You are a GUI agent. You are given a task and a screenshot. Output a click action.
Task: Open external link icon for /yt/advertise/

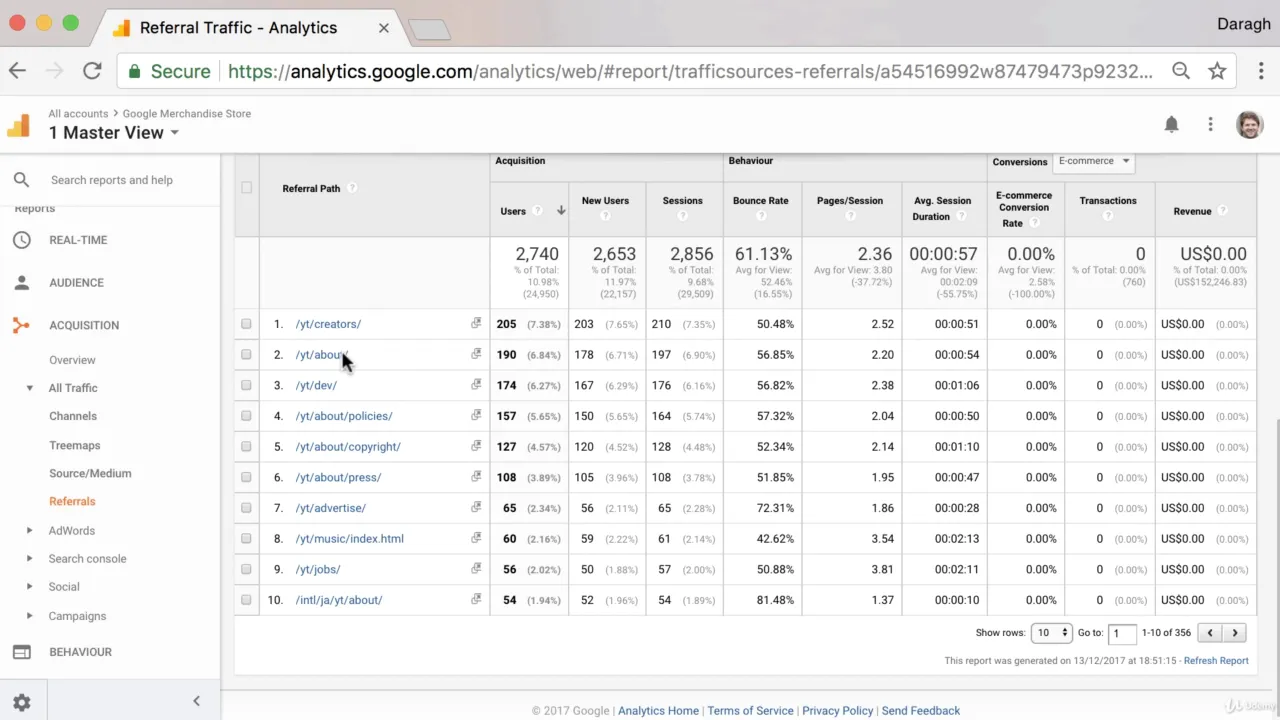point(476,507)
